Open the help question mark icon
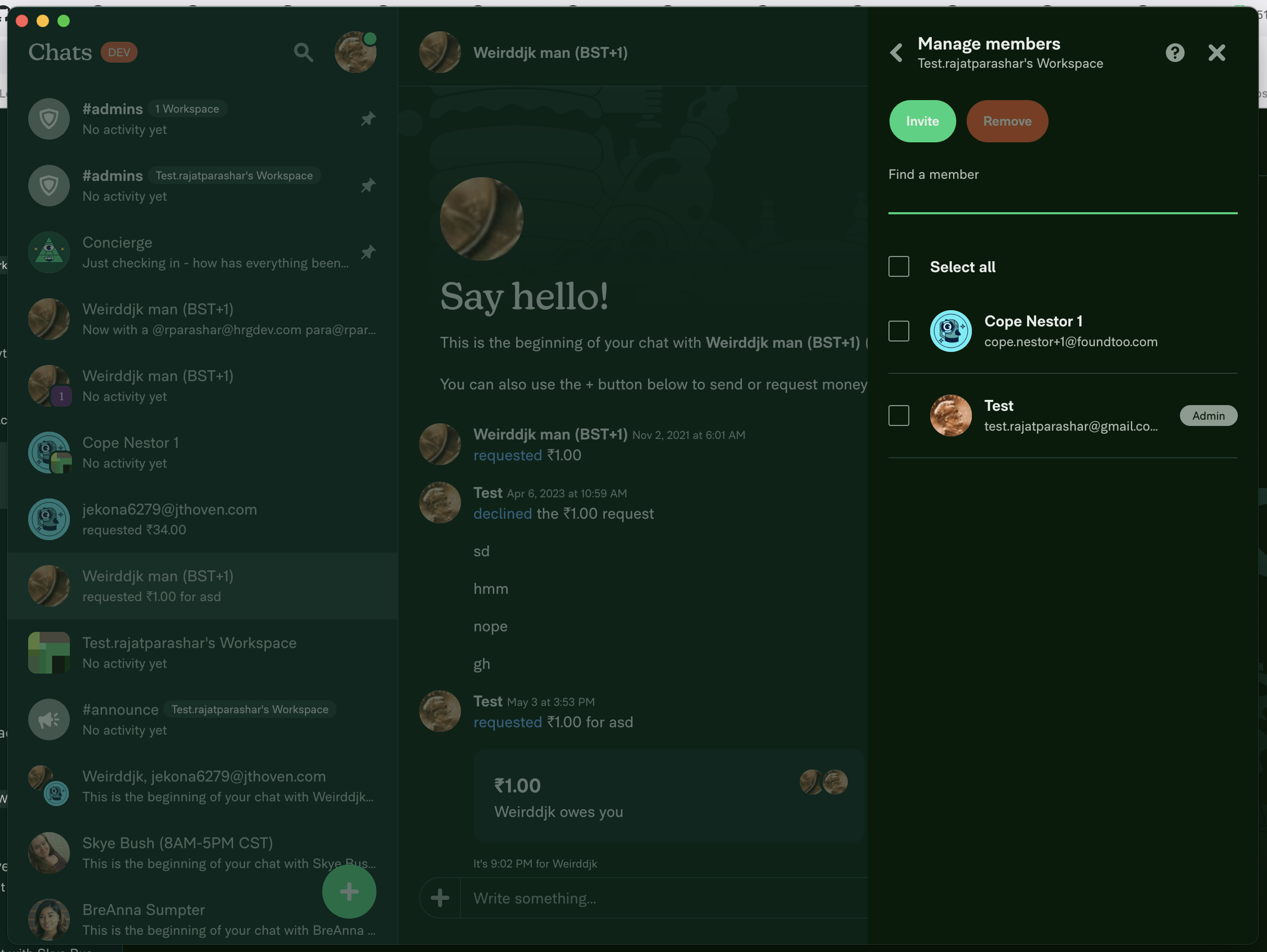Viewport: 1267px width, 952px height. (1174, 53)
